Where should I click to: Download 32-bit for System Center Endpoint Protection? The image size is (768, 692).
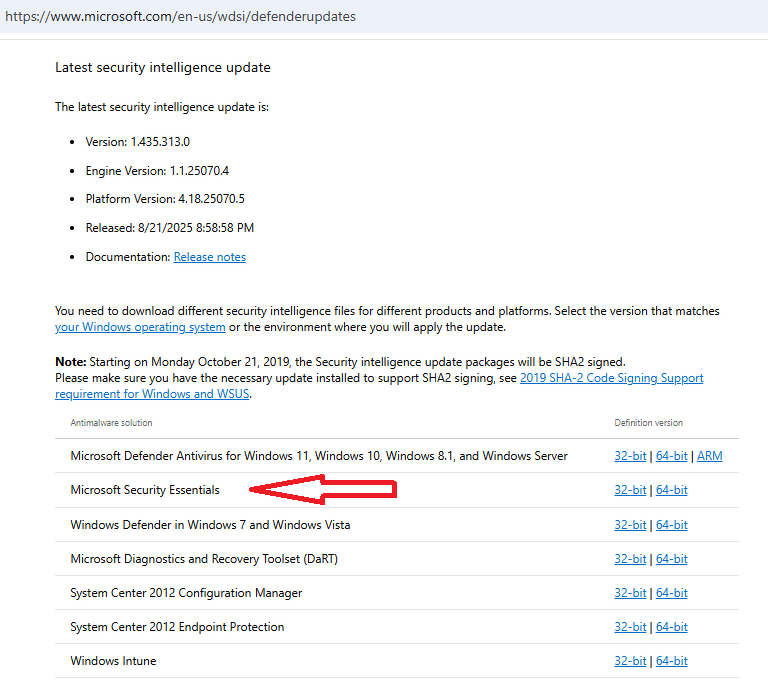(x=630, y=627)
